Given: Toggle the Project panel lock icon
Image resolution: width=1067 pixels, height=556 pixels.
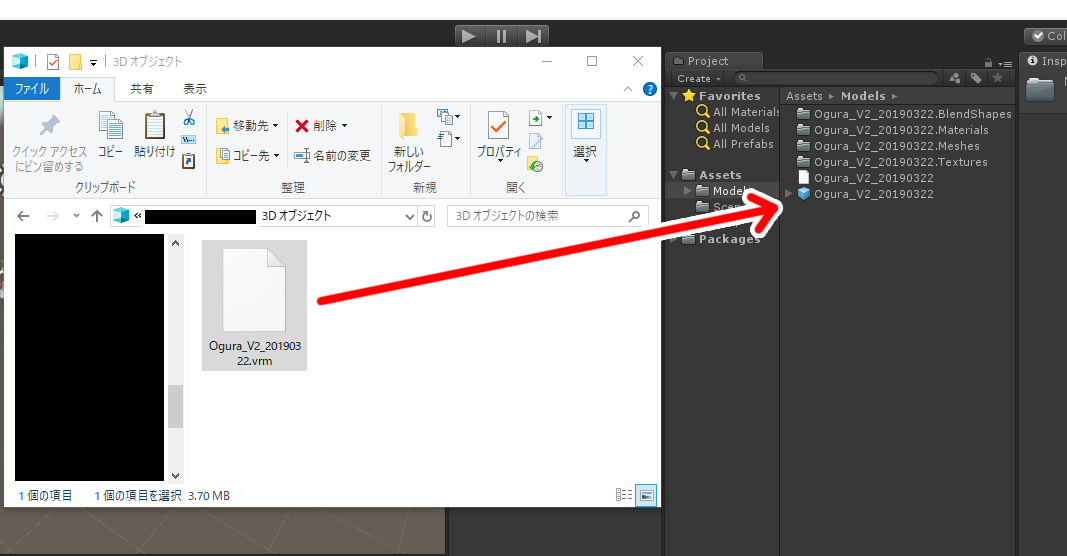Looking at the screenshot, I should (x=988, y=63).
